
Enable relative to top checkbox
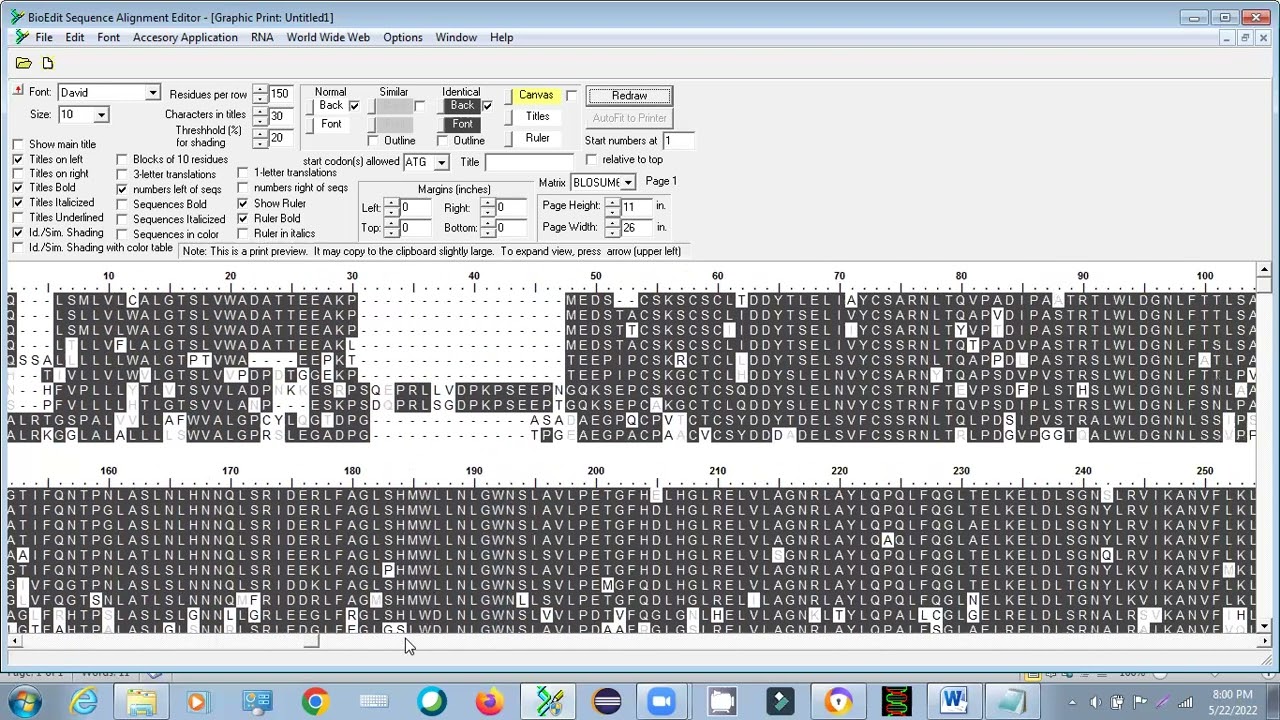coord(592,160)
